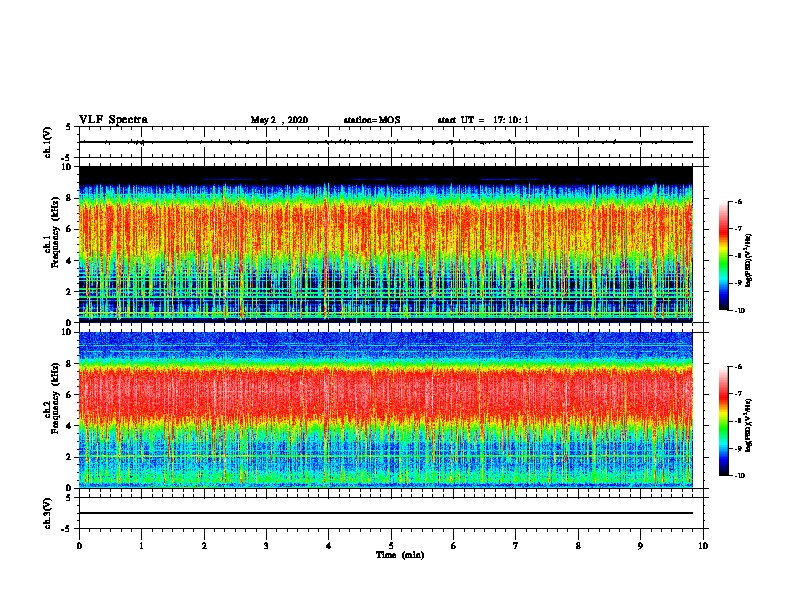792x612 pixels.
Task: Click the ch.2 frequency axis "4" tick label
Action: (x=69, y=426)
